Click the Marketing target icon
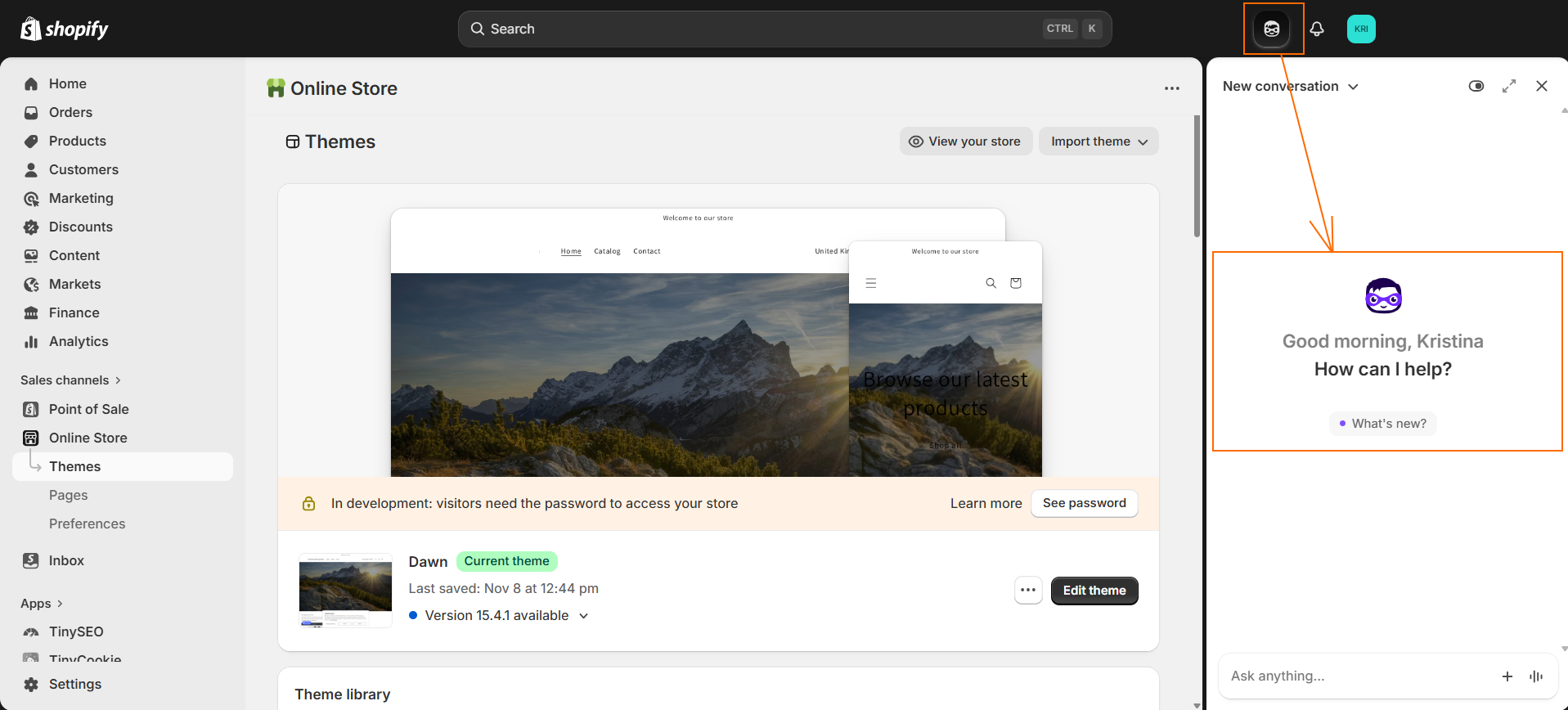 coord(31,198)
